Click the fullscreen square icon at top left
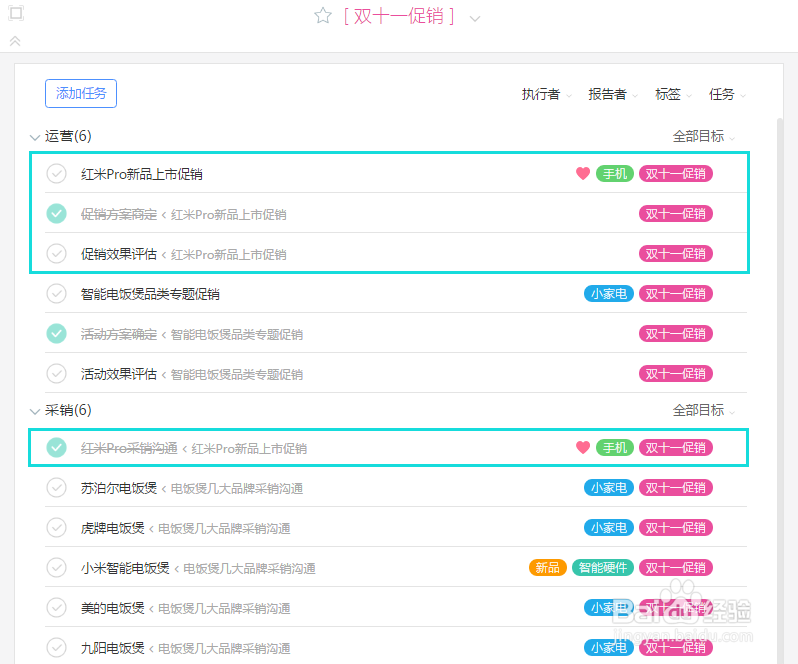798x664 pixels. [16, 13]
